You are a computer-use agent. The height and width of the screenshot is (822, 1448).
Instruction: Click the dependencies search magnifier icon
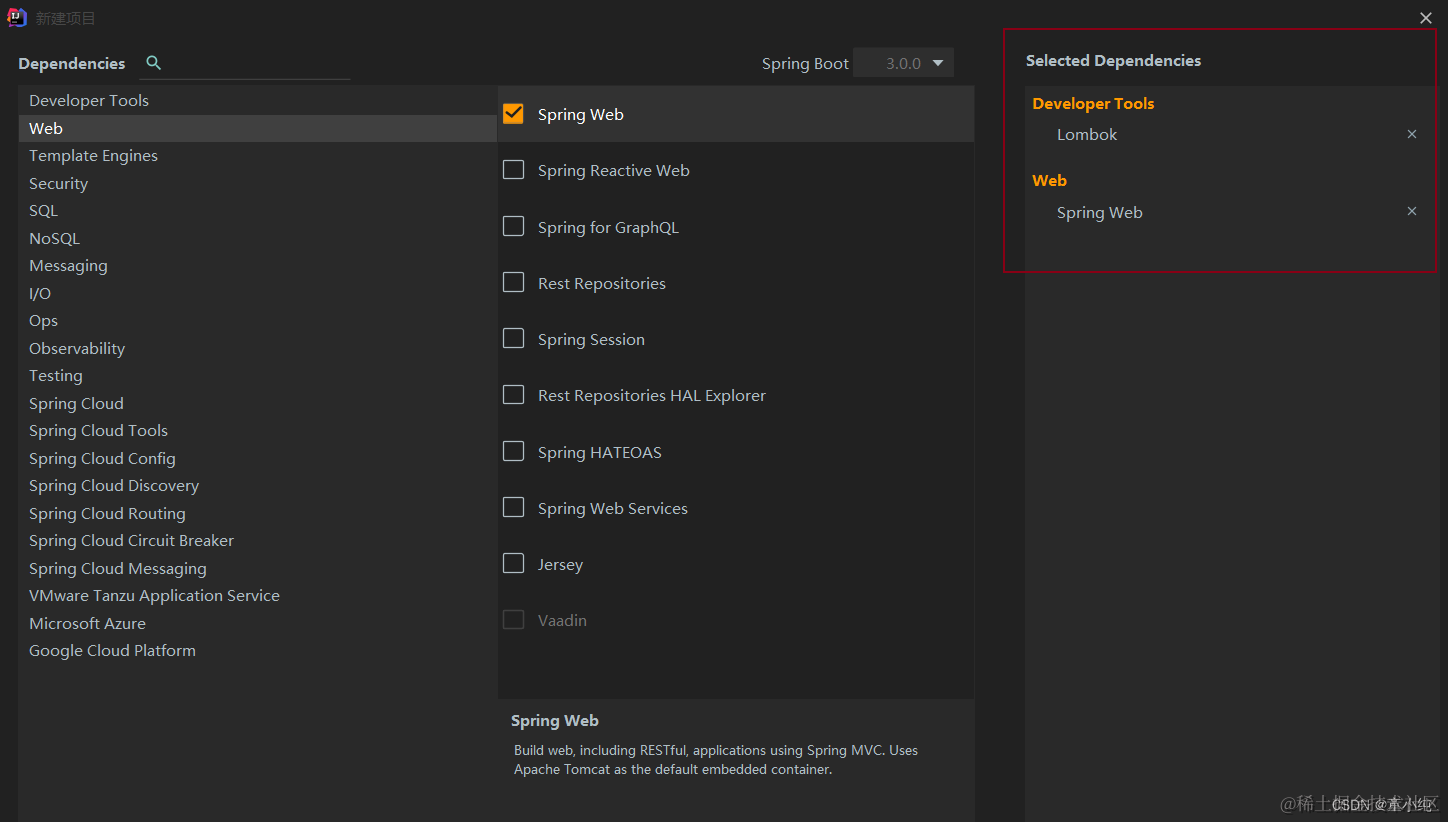pyautogui.click(x=153, y=63)
